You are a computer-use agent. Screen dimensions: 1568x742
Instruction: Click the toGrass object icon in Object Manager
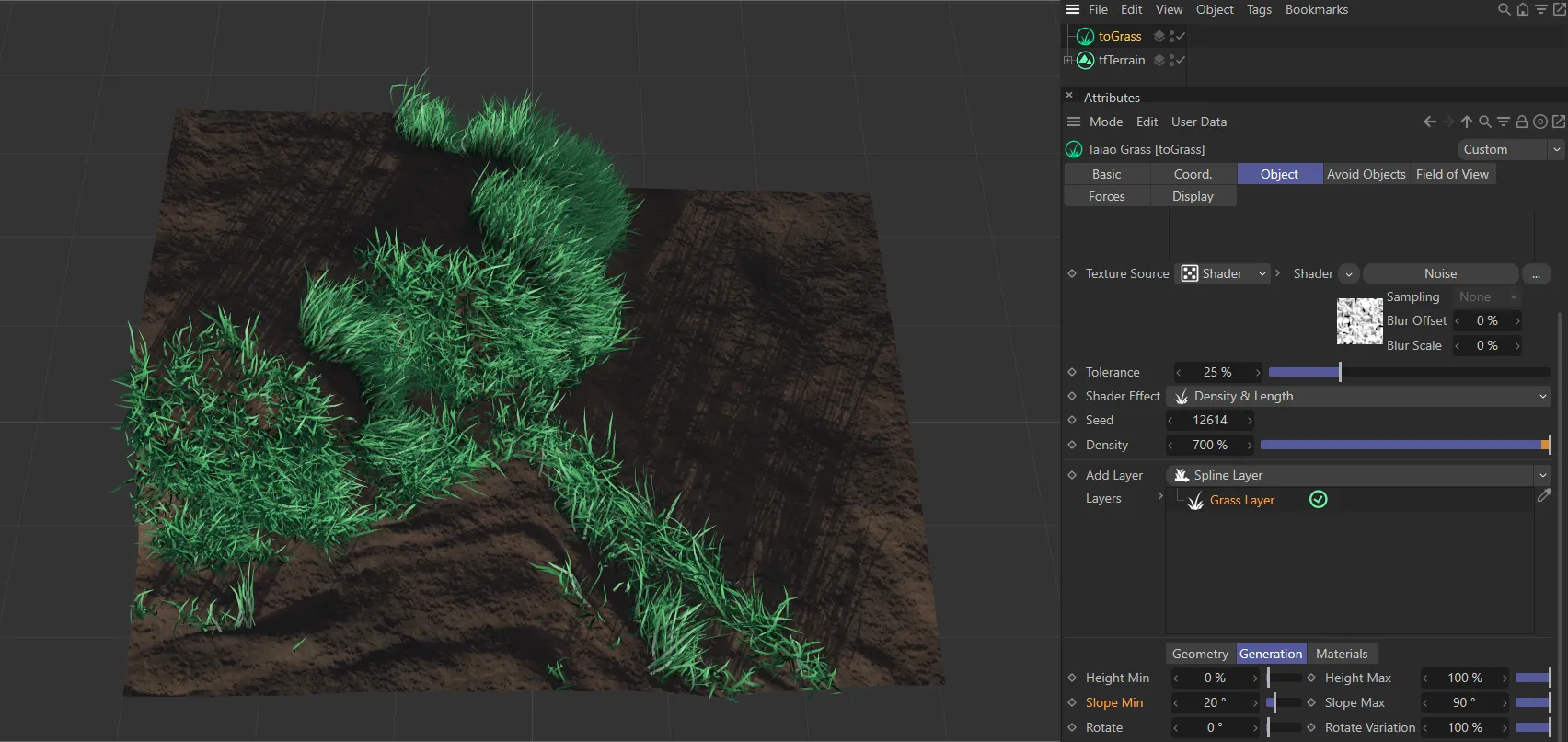tap(1085, 37)
